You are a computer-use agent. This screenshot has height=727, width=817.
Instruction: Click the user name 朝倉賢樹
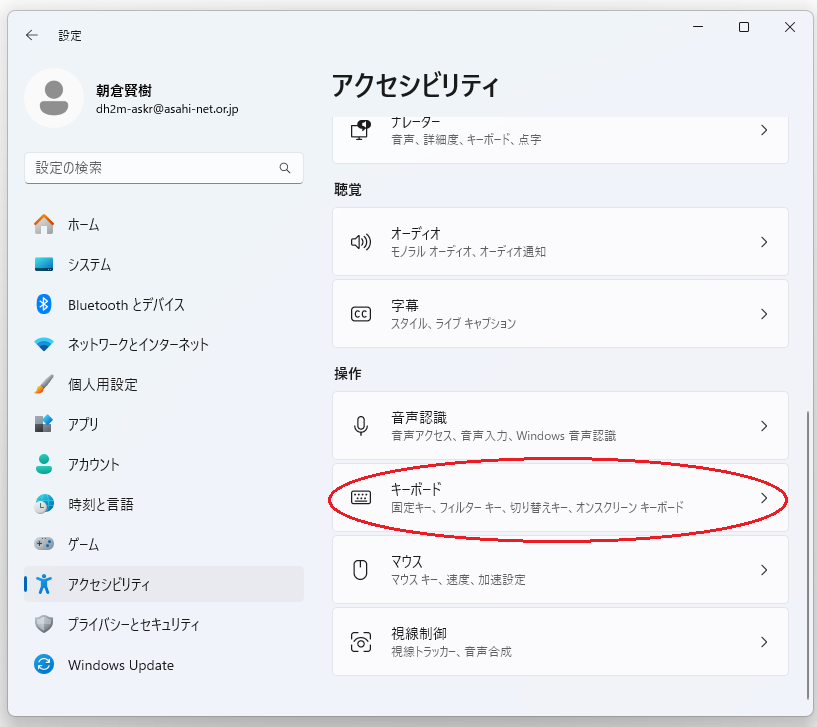click(x=124, y=90)
